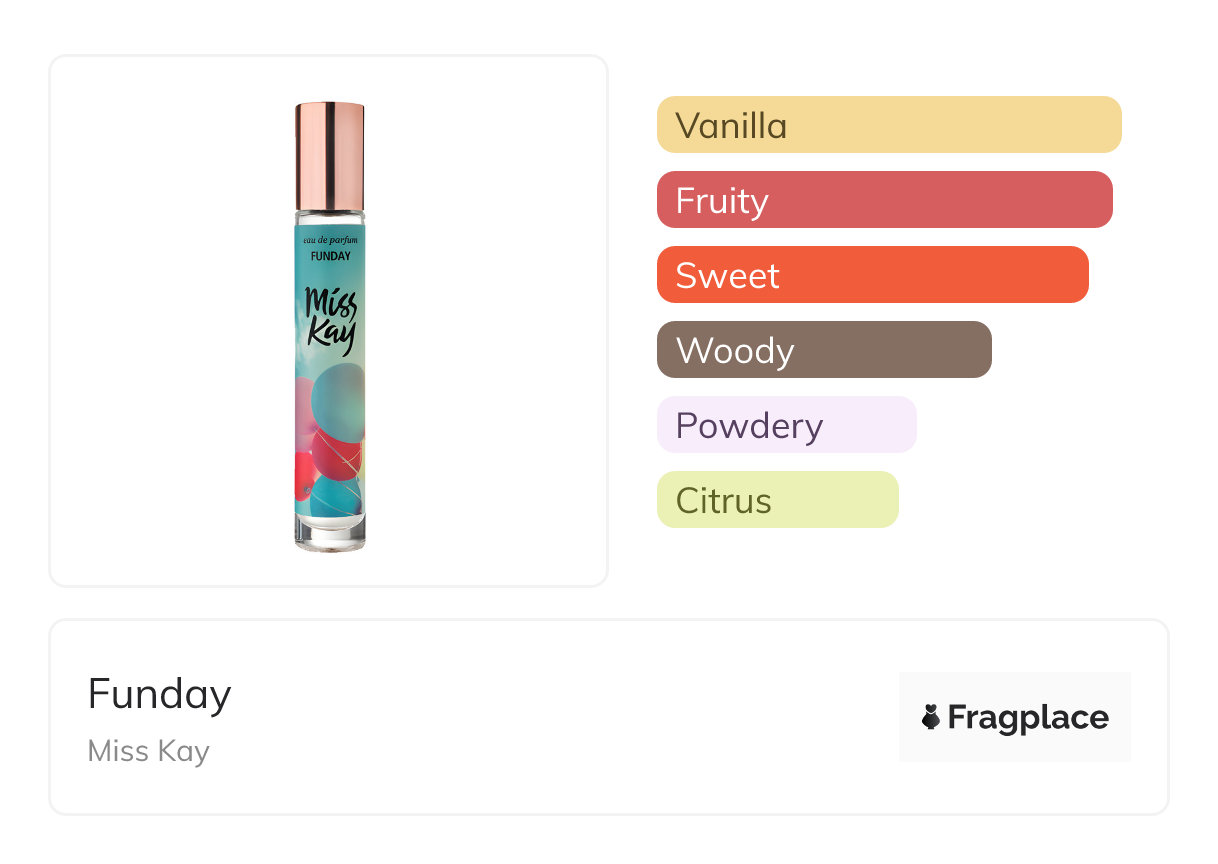Click the lavender Powdery accord bar
The height and width of the screenshot is (864, 1218).
click(x=786, y=425)
